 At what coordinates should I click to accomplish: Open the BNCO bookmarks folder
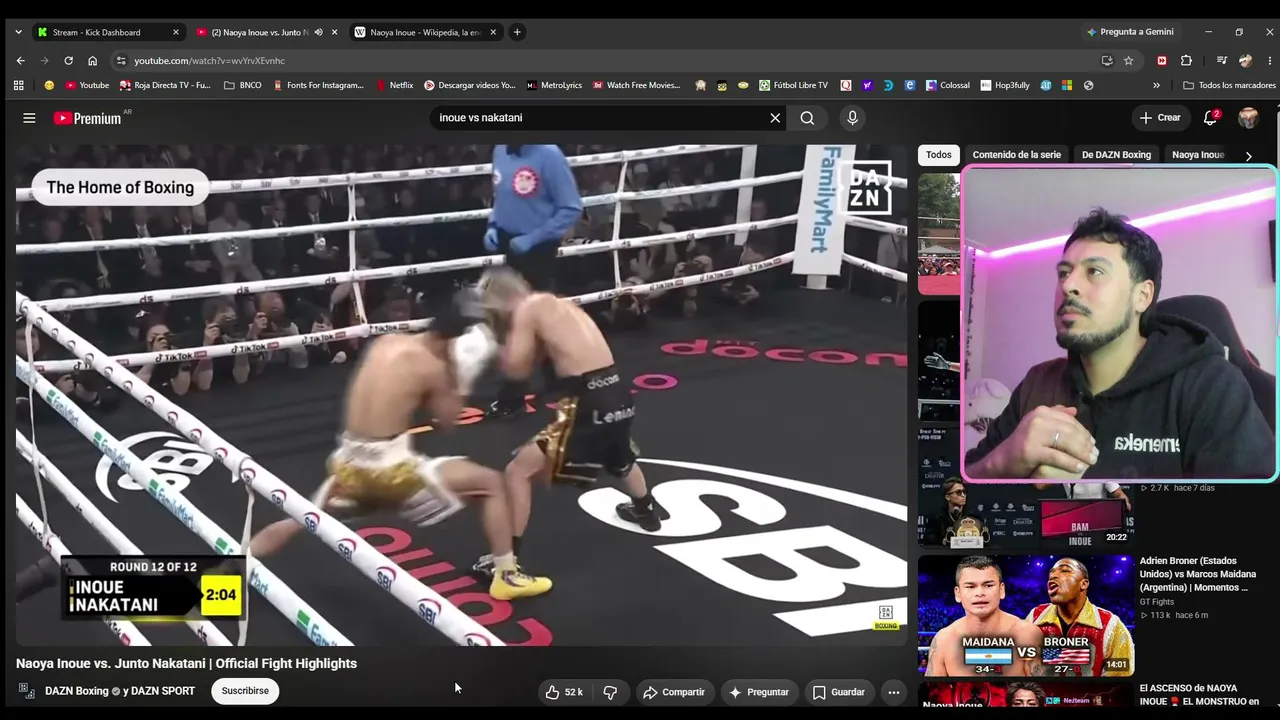(243, 85)
